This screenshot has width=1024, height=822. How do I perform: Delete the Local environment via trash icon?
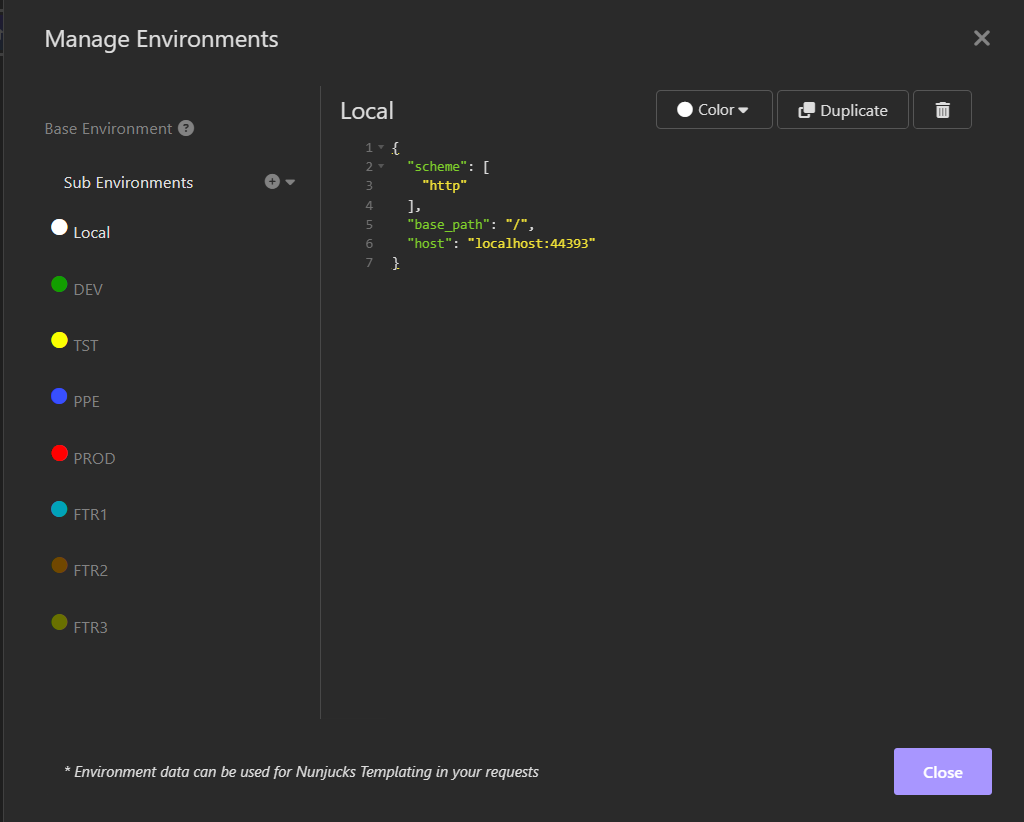pos(941,109)
